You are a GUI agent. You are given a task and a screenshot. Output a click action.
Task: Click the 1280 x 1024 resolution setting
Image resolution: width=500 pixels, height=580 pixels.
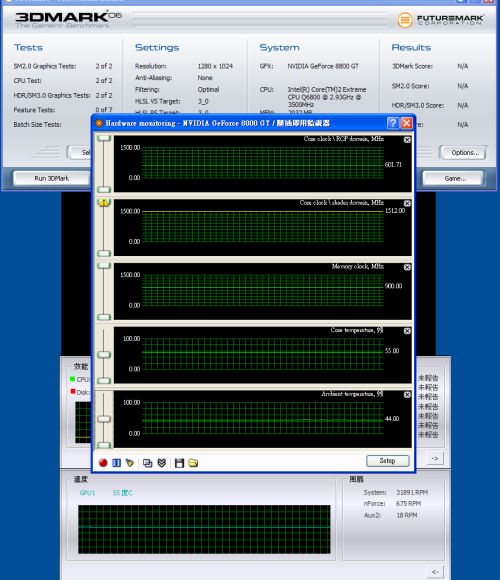pos(215,66)
